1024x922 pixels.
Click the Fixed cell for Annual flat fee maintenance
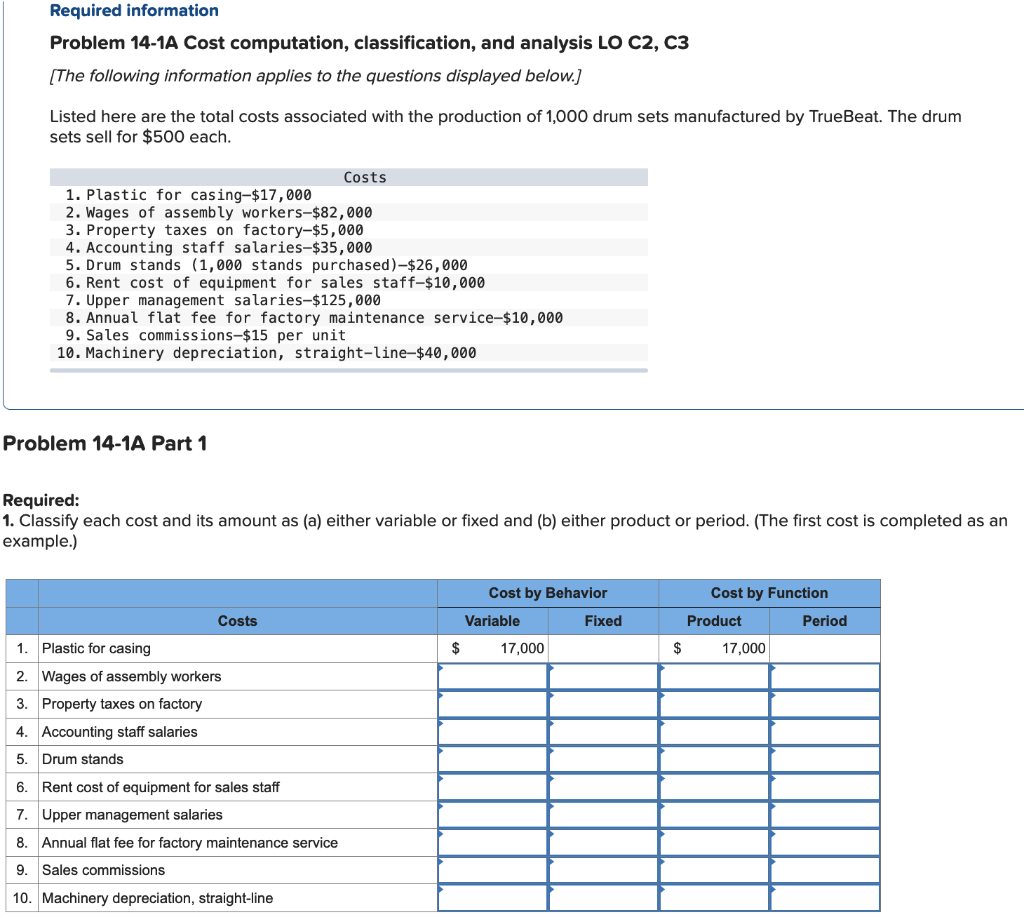click(x=603, y=842)
